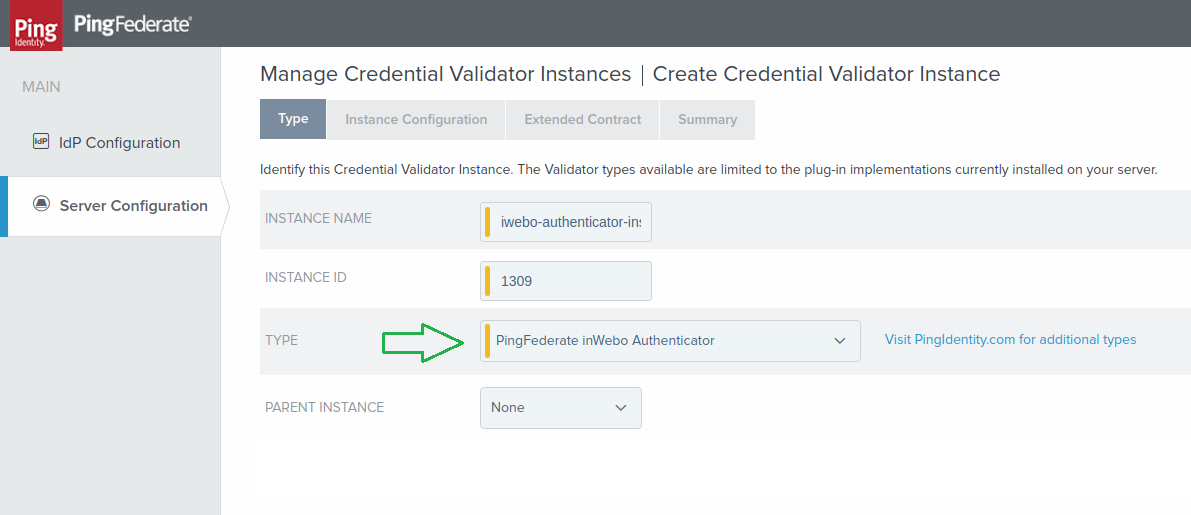1191x515 pixels.
Task: Go to the Summary tab
Action: pos(707,119)
